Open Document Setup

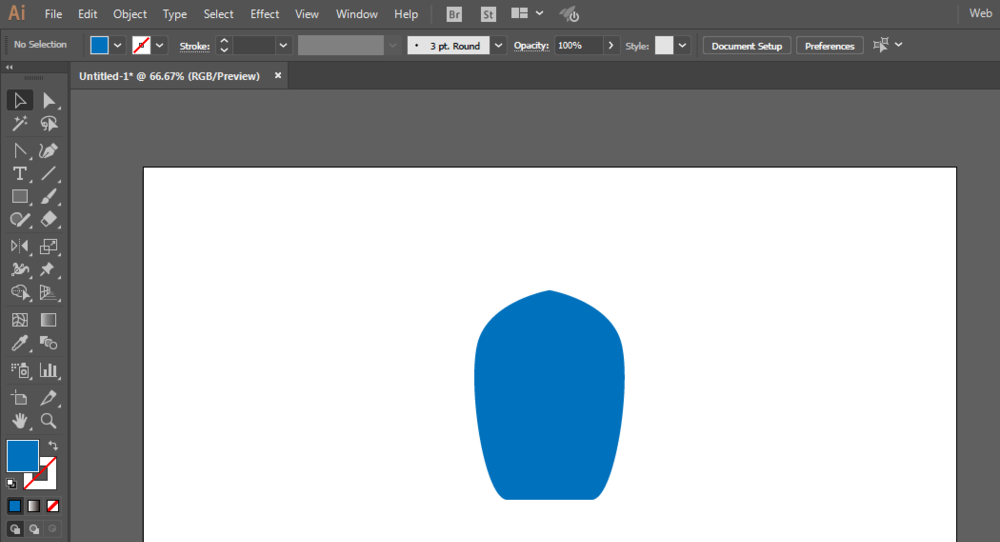747,46
